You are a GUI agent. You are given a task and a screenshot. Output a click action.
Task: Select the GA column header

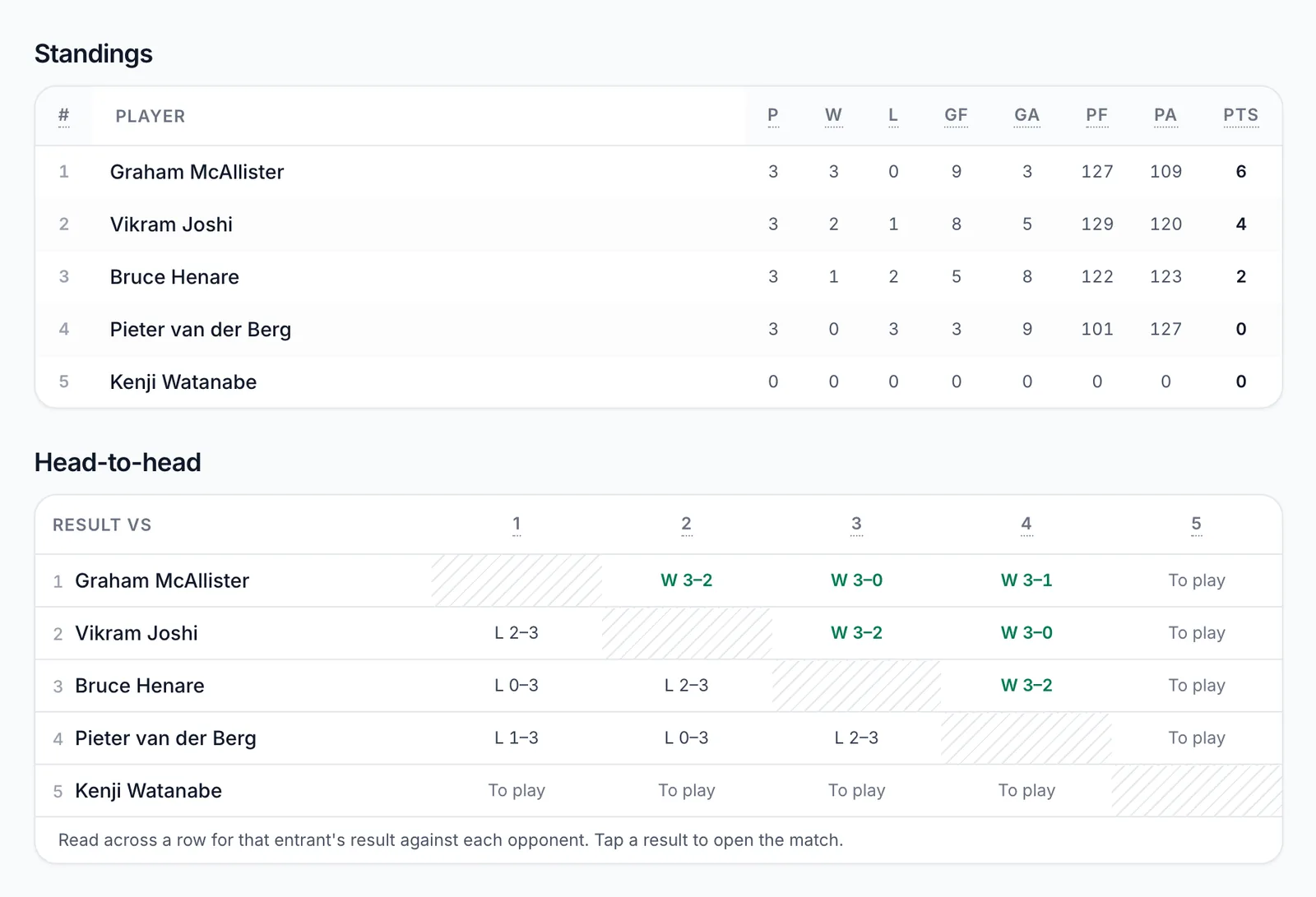[1026, 116]
